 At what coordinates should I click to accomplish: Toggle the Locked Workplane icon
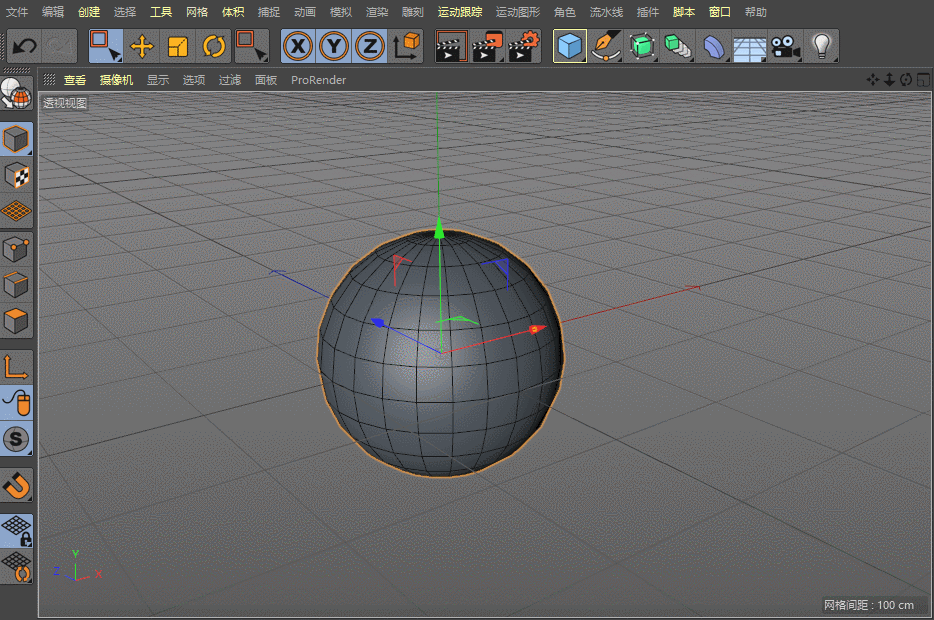tap(16, 531)
